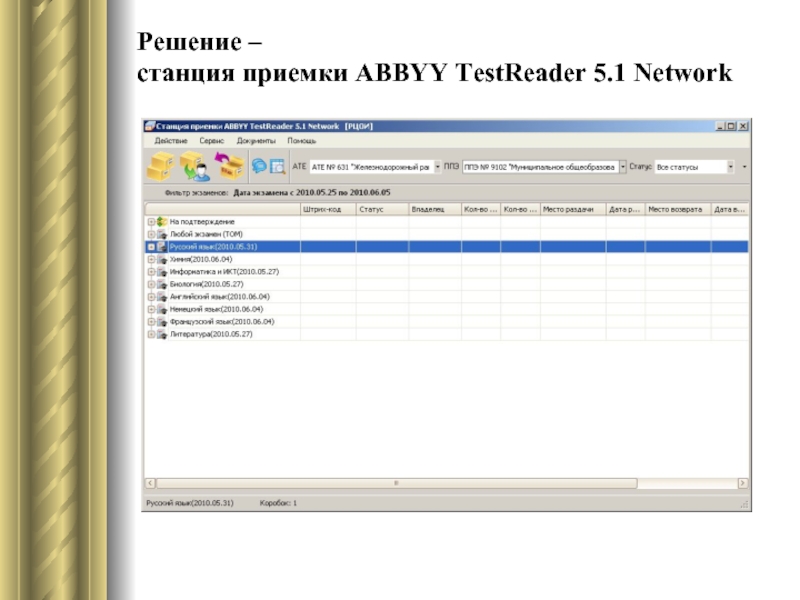Open the АТЕ dropdown list
The height and width of the screenshot is (600, 800).
[x=437, y=167]
